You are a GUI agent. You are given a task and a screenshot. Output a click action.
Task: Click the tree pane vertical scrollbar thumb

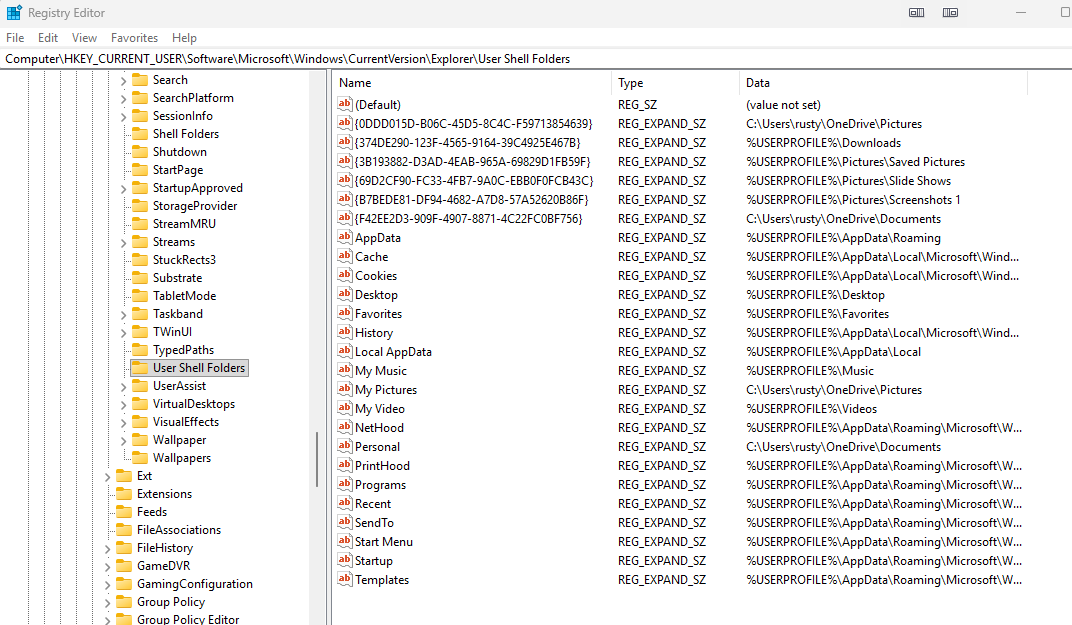(x=317, y=459)
